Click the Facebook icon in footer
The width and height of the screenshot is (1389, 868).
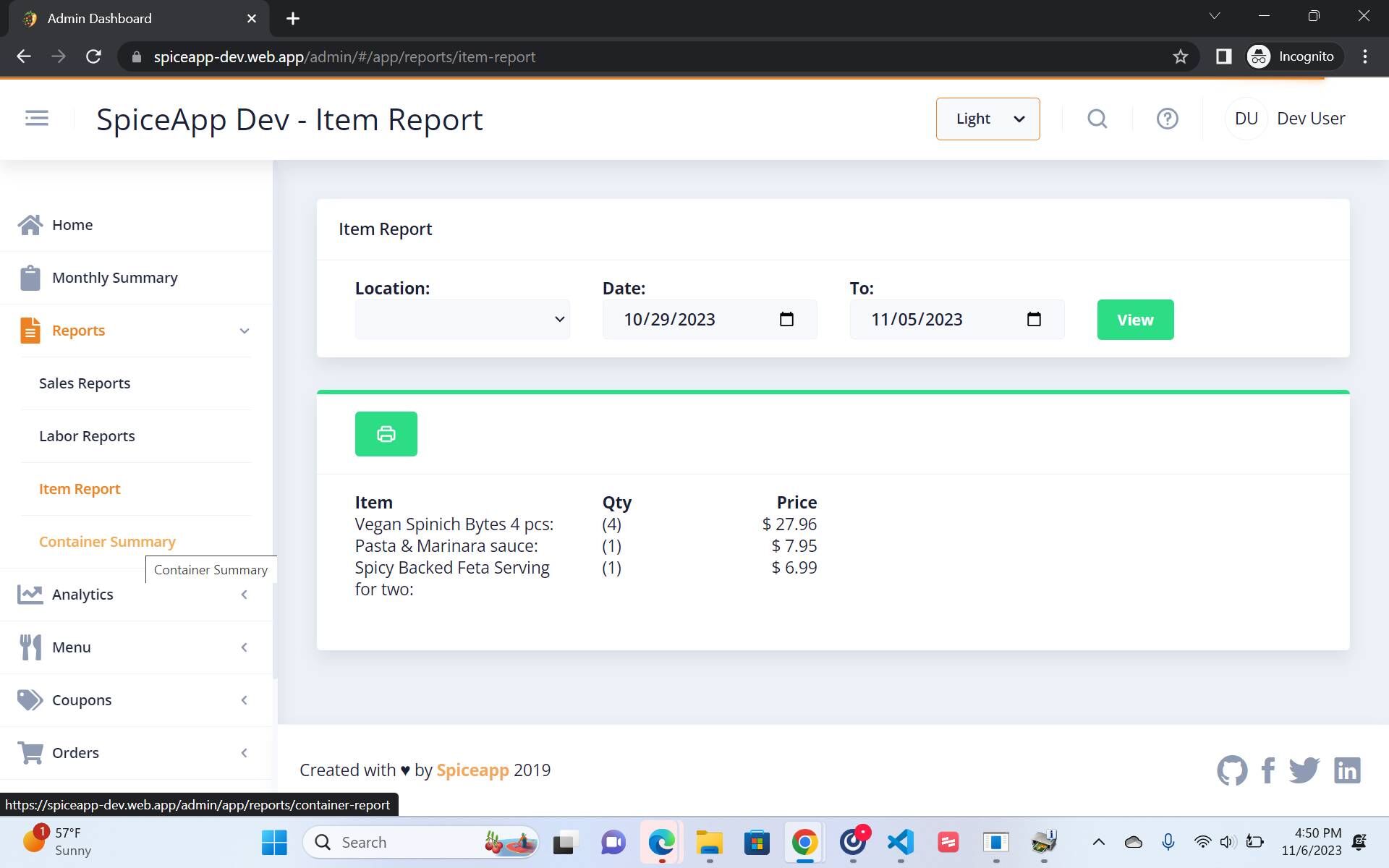1267,770
